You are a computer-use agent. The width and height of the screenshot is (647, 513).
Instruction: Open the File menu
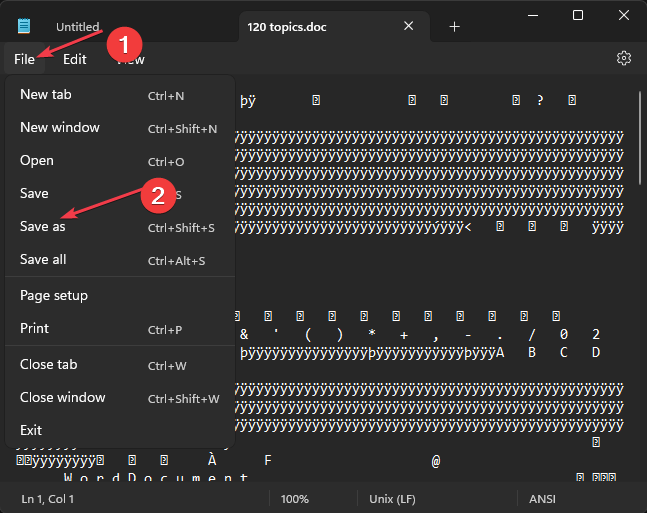[x=25, y=59]
